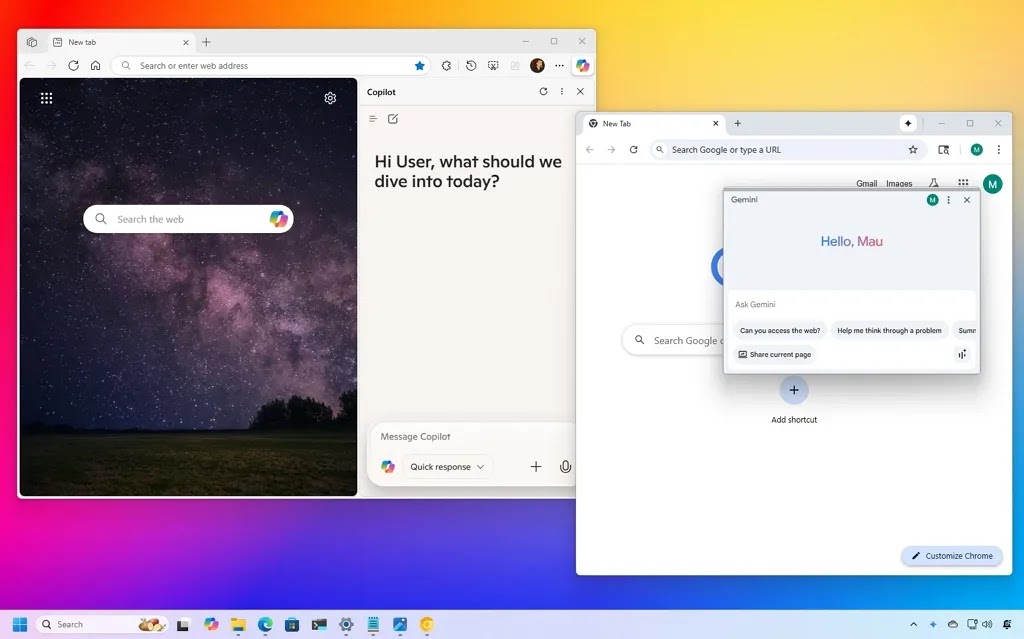Open Edge extensions puzzle icon
Viewport: 1024px width, 639px height.
[x=447, y=65]
